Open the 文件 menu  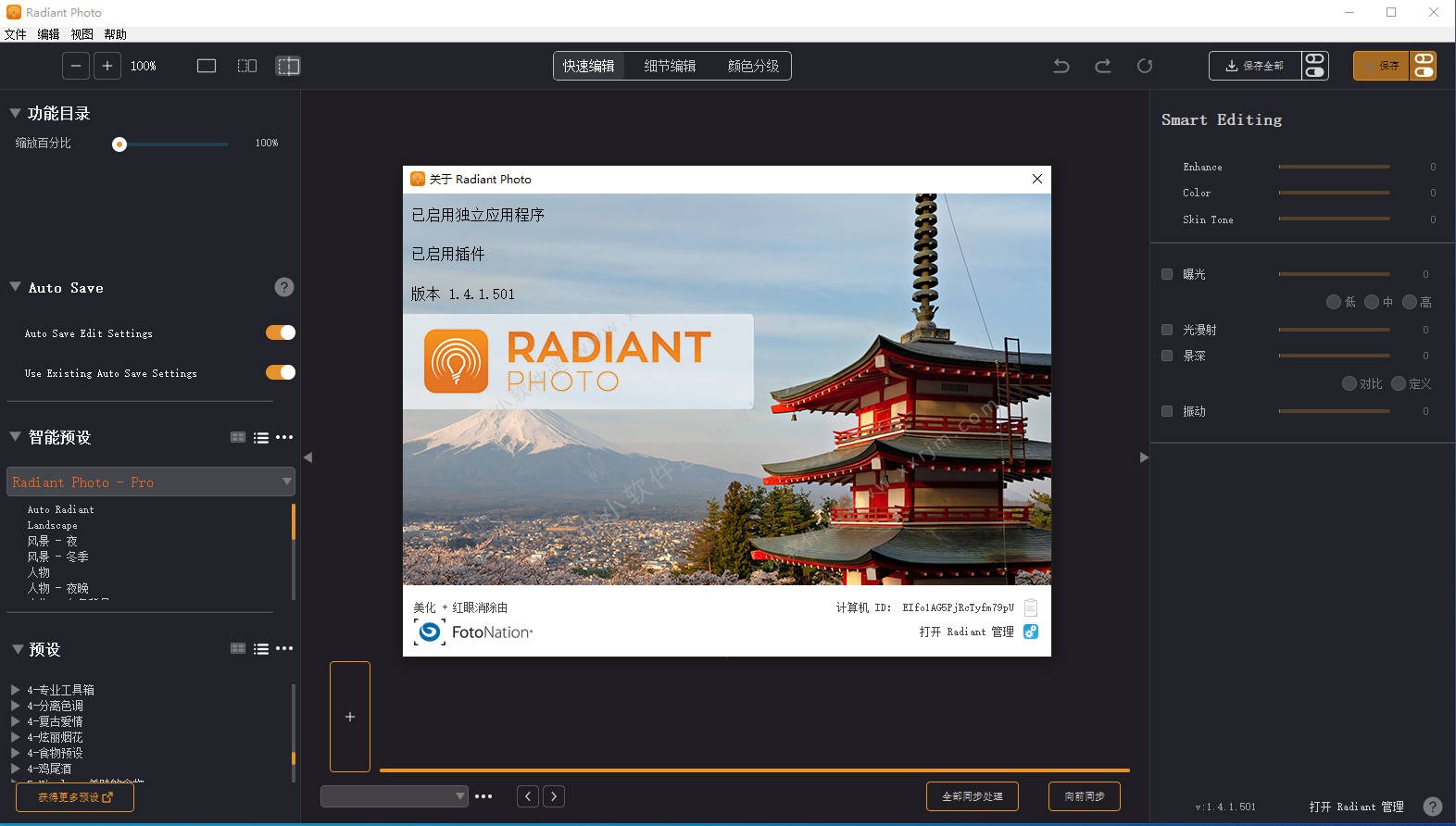coord(16,34)
